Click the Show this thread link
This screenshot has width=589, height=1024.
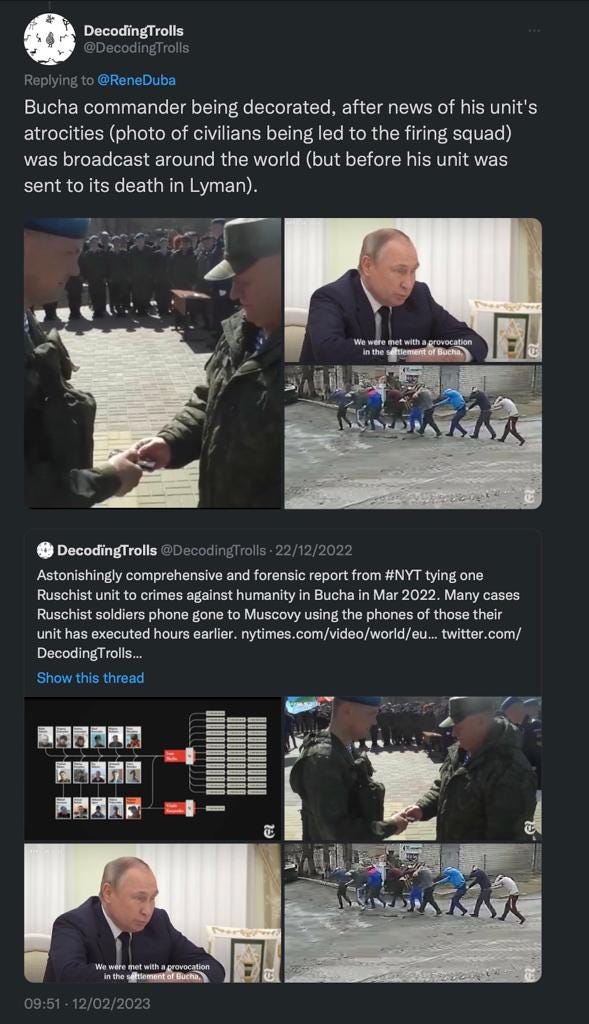point(90,678)
